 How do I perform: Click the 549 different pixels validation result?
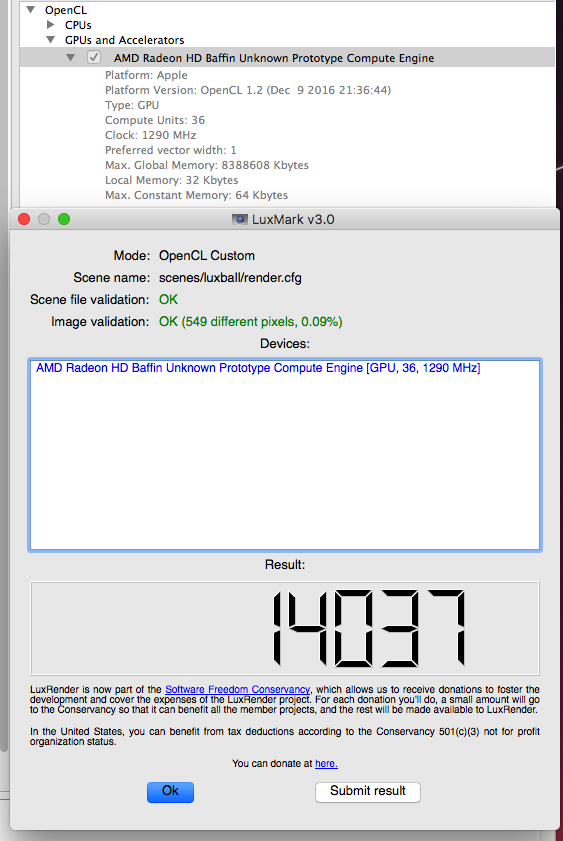click(250, 322)
